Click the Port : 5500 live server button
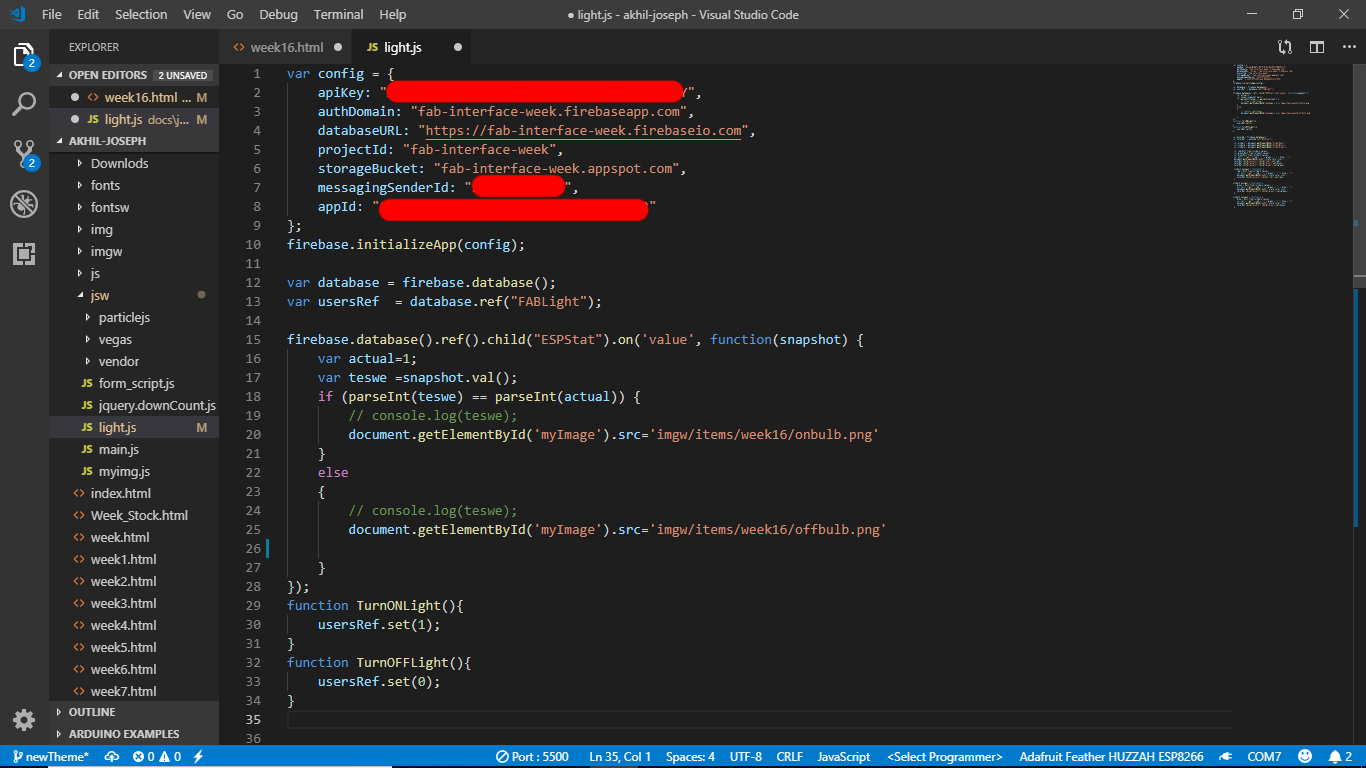This screenshot has height=768, width=1366. point(532,757)
